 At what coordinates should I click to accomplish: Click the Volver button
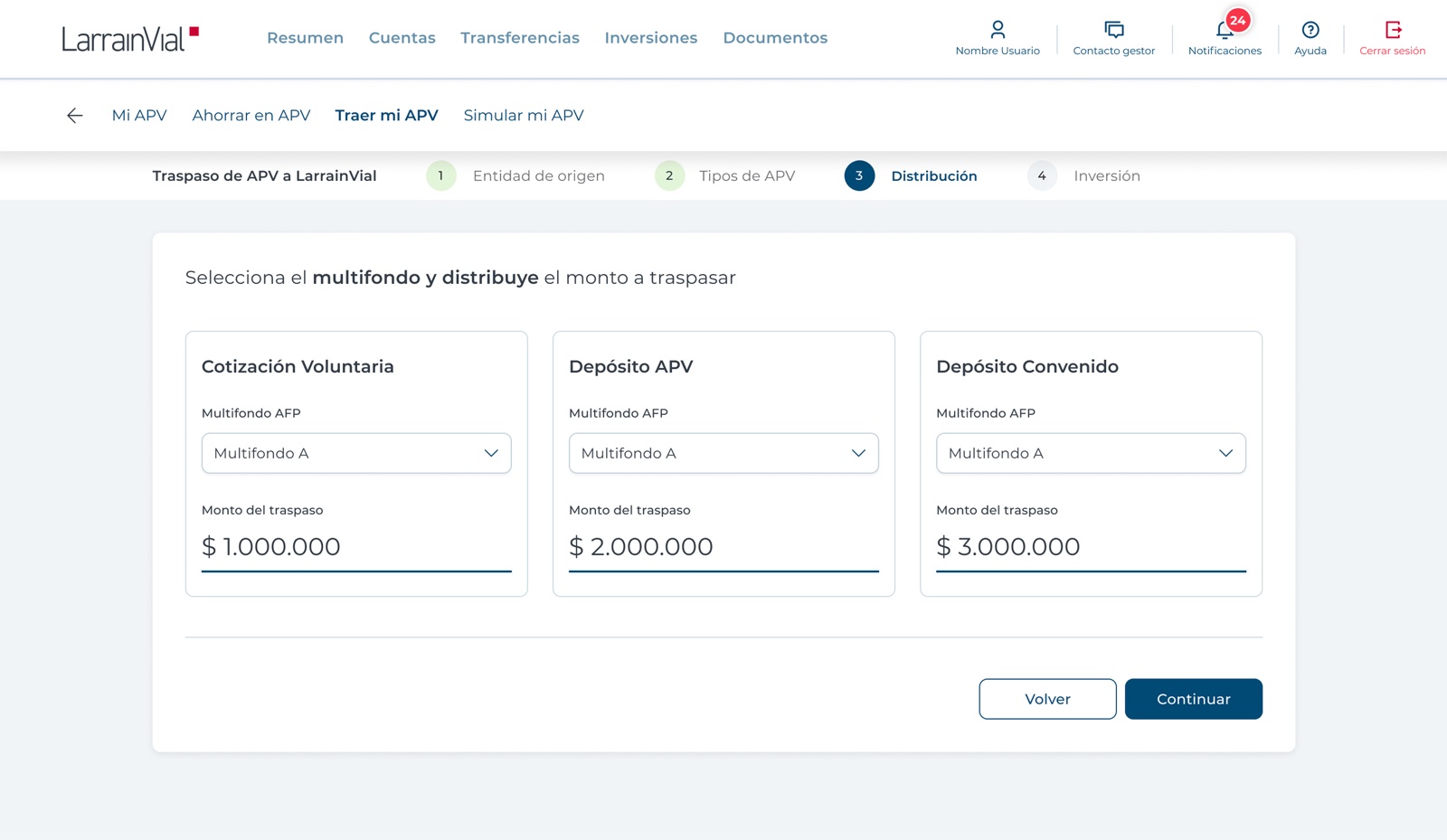click(x=1047, y=699)
